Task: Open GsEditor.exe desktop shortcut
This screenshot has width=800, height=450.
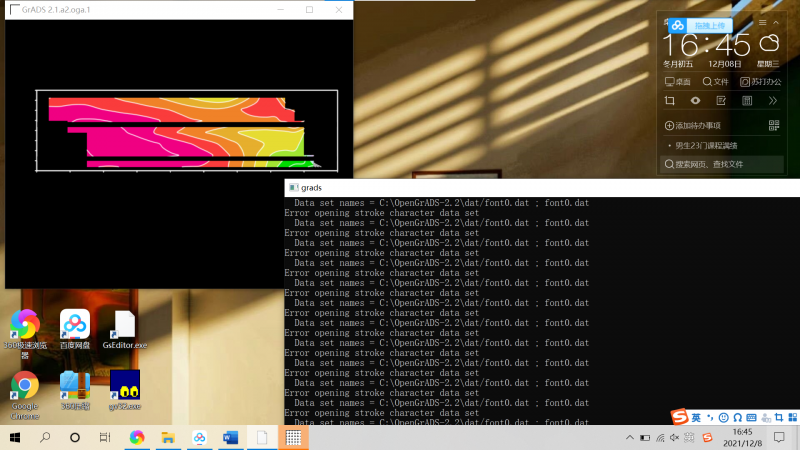Action: pyautogui.click(x=124, y=326)
